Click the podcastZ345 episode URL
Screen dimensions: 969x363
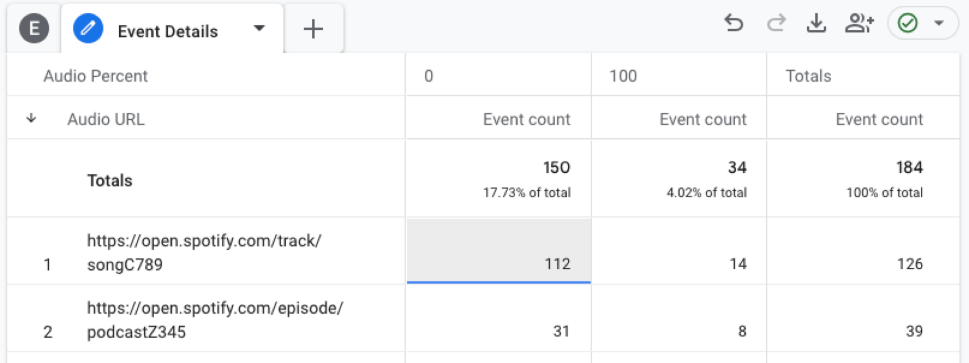tap(215, 320)
